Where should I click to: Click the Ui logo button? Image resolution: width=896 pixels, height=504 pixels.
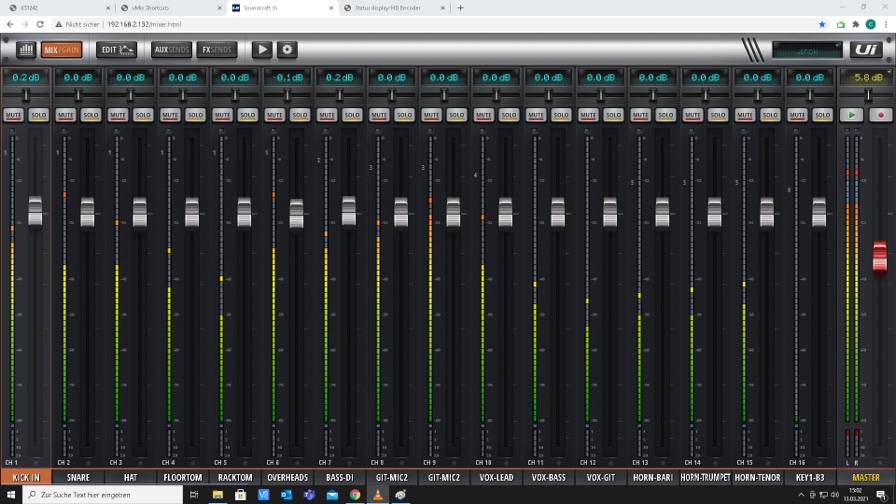coord(866,50)
